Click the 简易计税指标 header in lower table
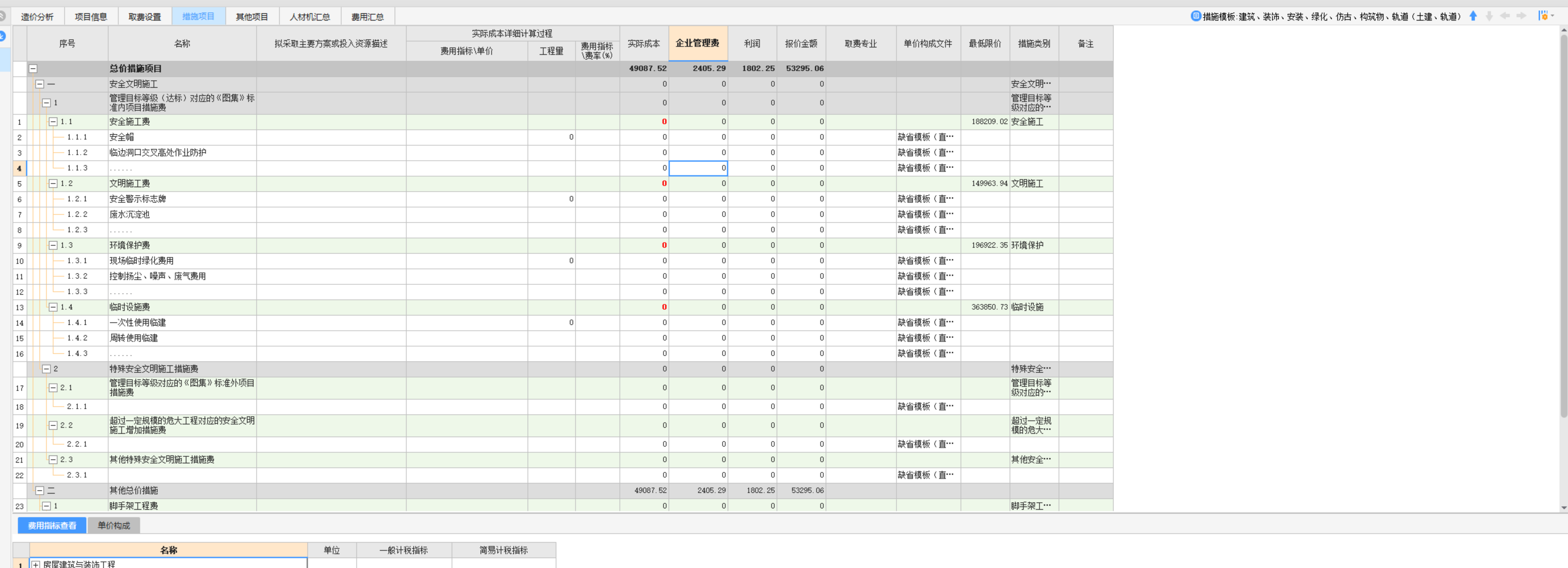The width and height of the screenshot is (1568, 568). pos(504,550)
